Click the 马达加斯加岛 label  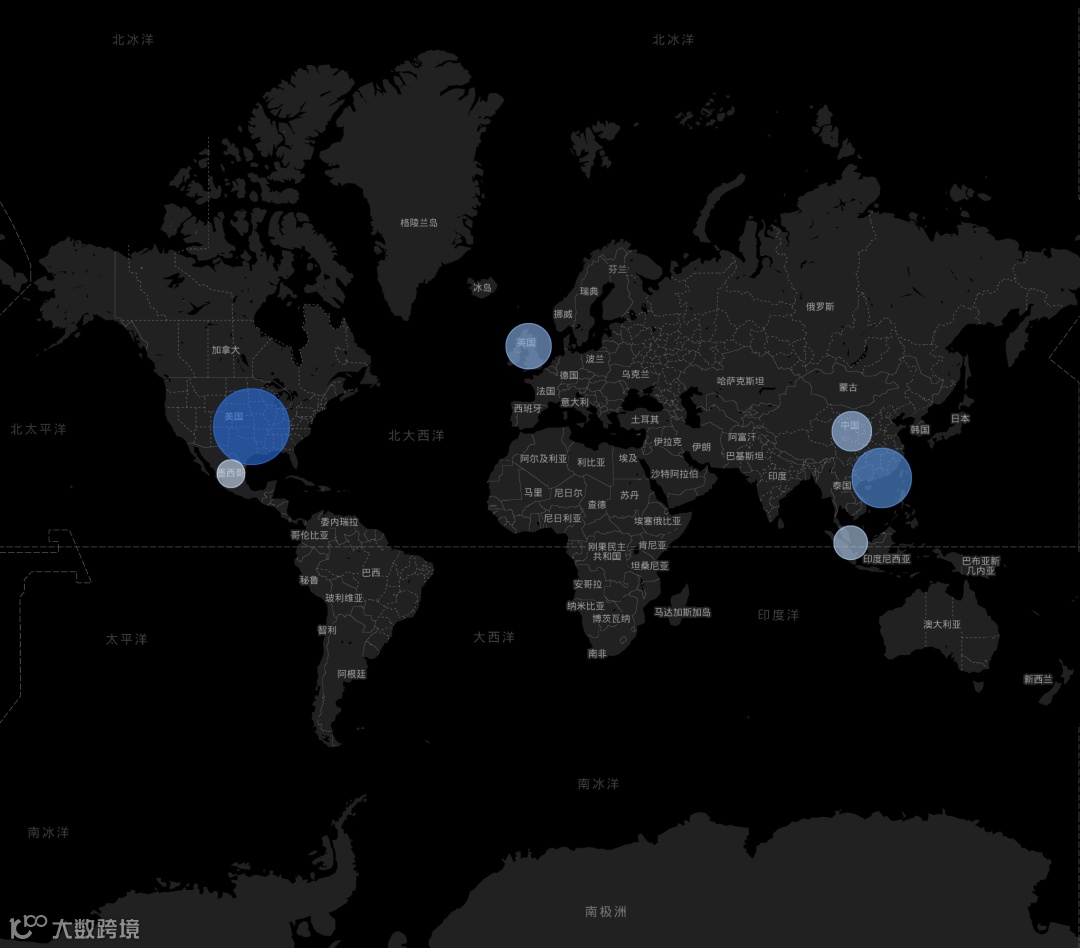click(x=683, y=612)
